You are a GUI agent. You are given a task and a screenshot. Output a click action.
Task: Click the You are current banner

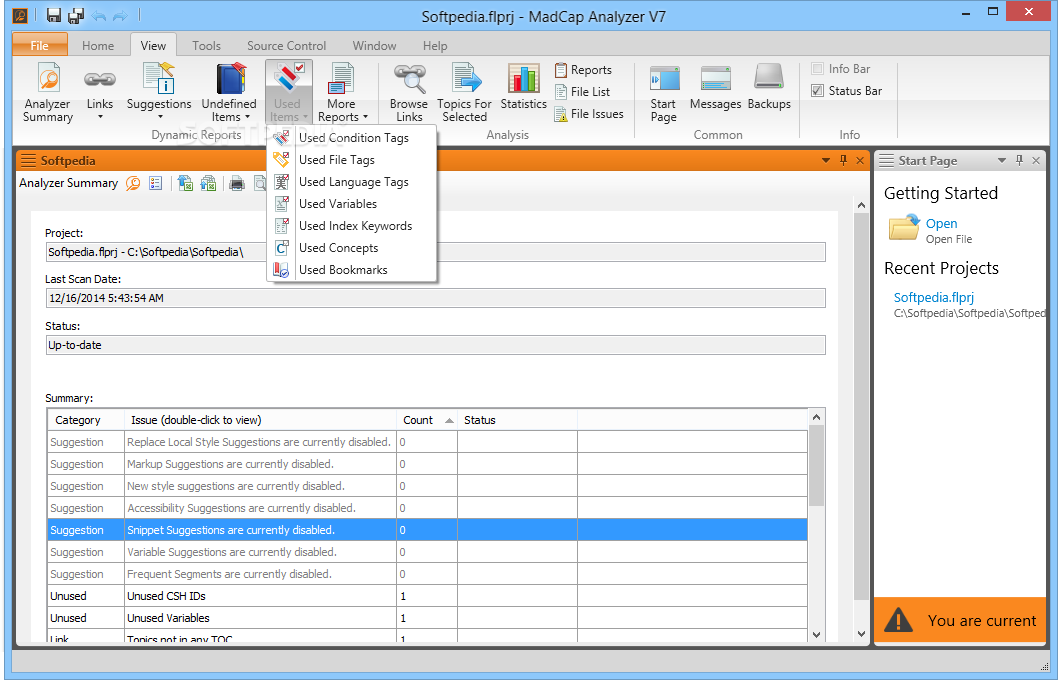959,619
